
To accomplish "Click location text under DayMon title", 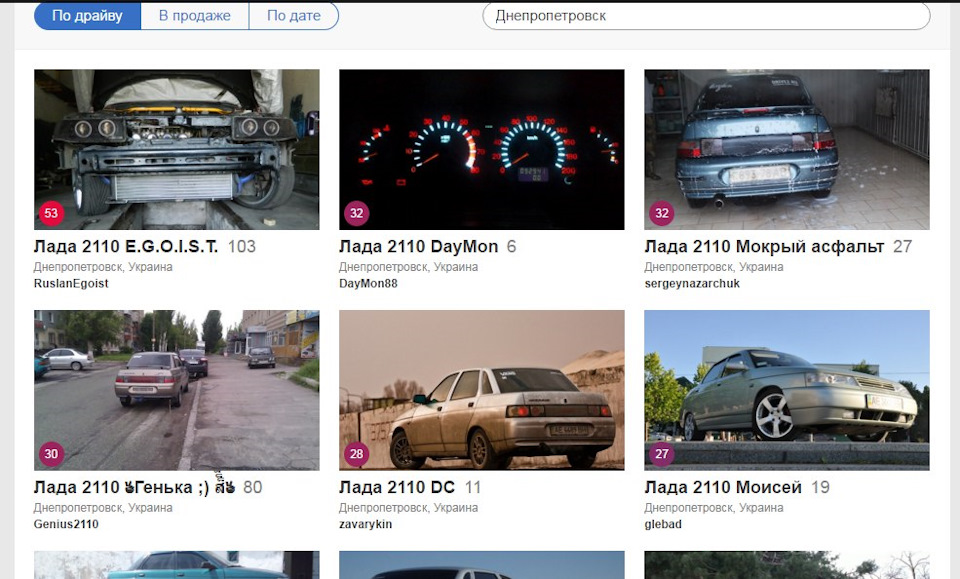I will coord(408,267).
